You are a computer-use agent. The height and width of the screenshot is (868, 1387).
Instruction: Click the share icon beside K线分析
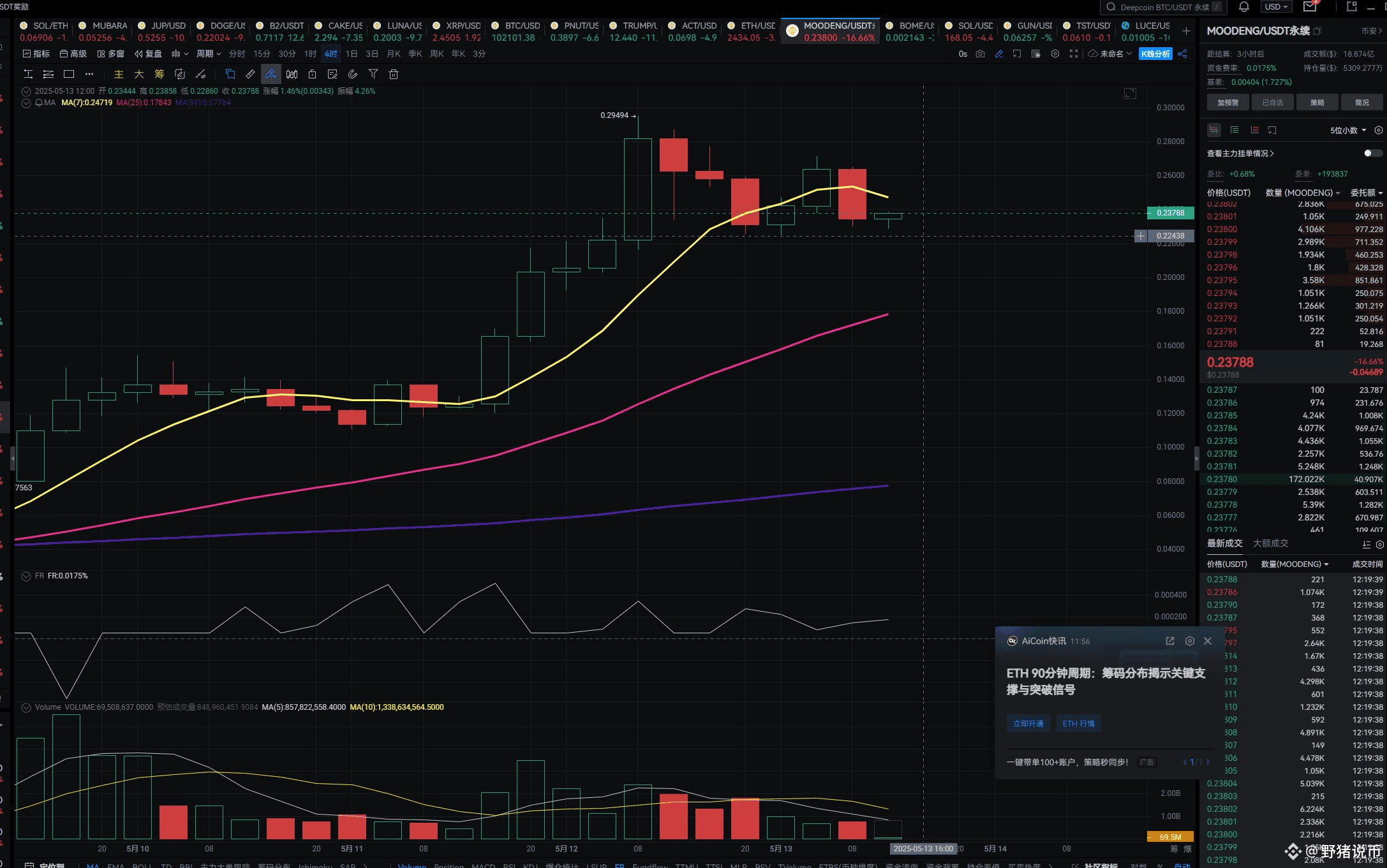pos(1183,54)
